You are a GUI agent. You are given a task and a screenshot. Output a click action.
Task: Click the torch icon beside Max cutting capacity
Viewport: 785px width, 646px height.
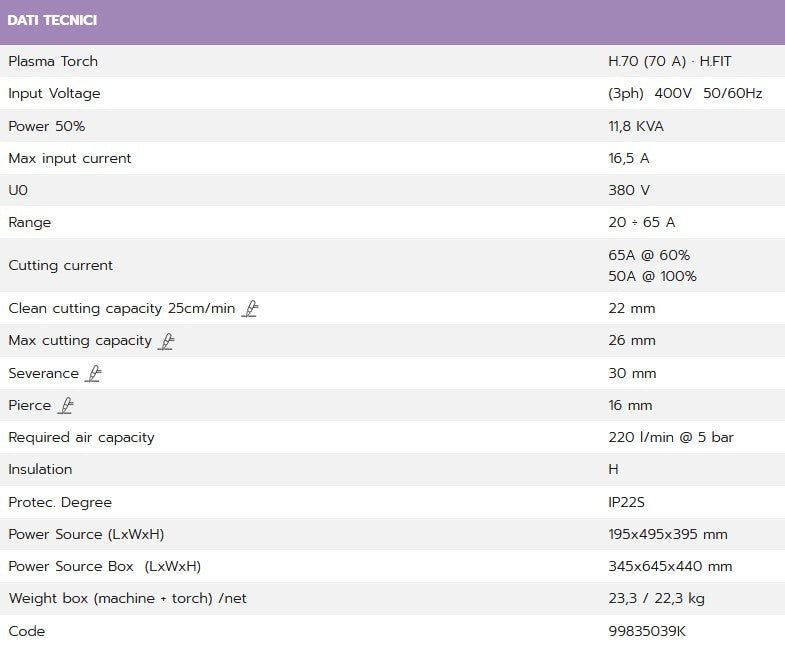pos(167,341)
